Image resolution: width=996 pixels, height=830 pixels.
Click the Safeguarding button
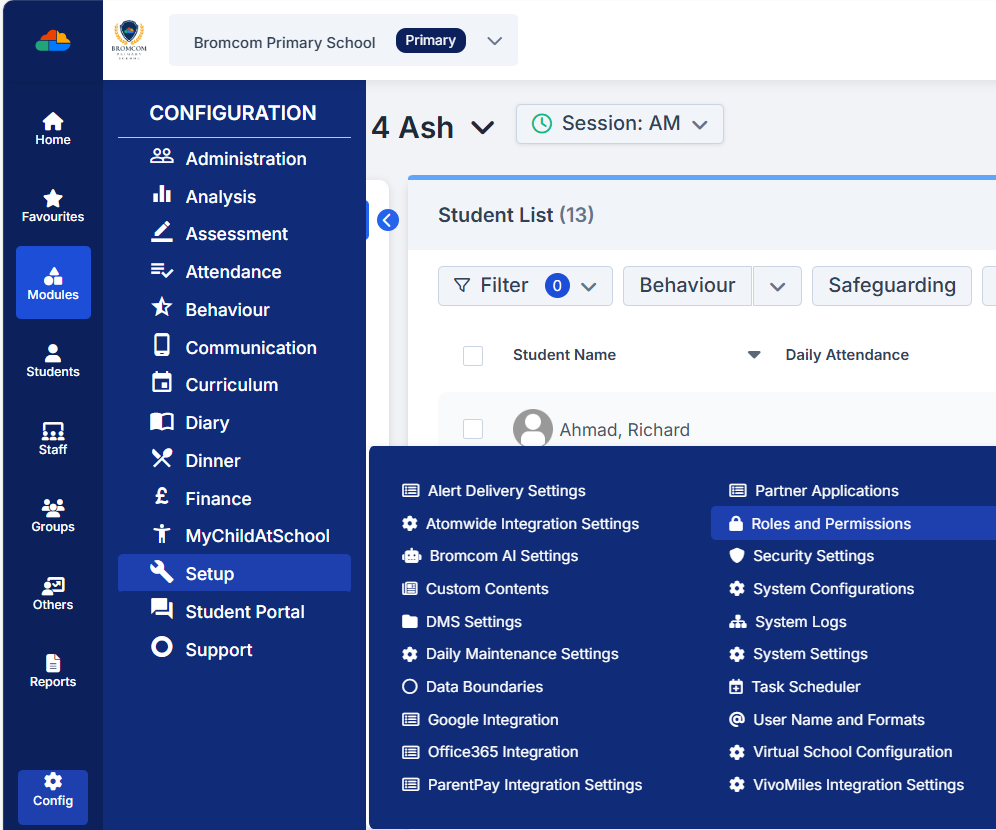pos(891,286)
